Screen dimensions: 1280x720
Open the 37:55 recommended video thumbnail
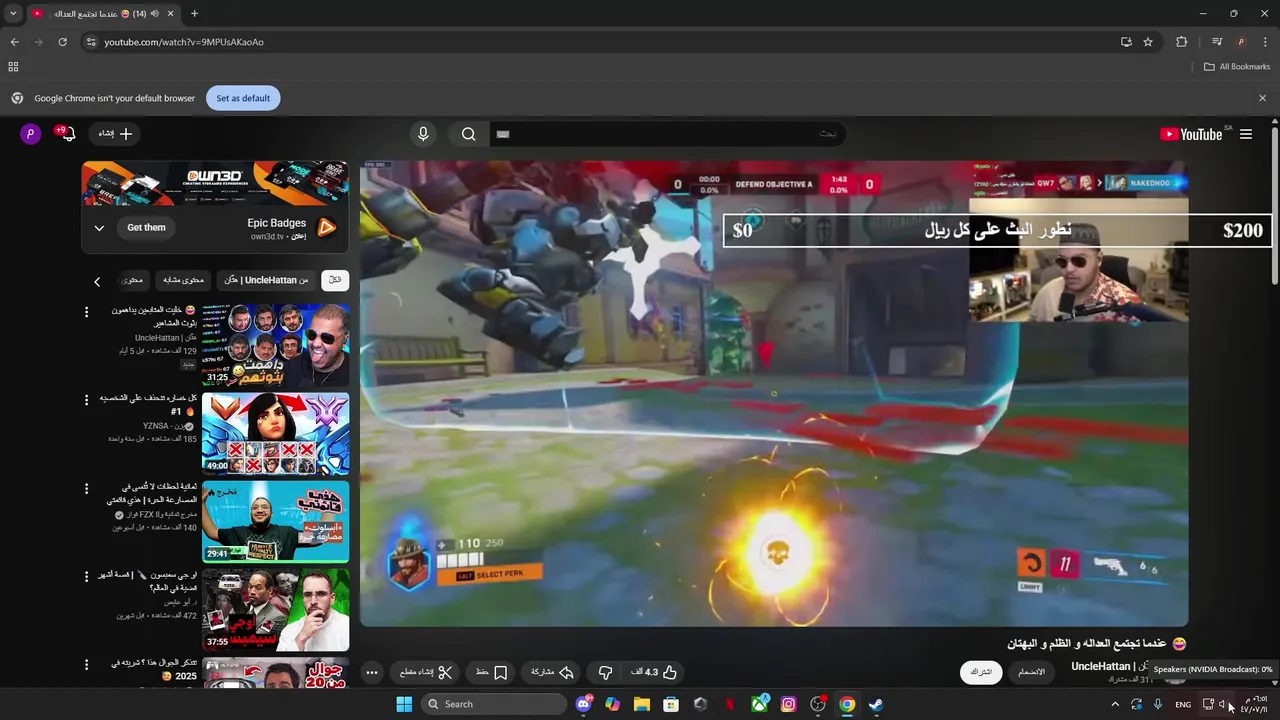click(x=276, y=609)
